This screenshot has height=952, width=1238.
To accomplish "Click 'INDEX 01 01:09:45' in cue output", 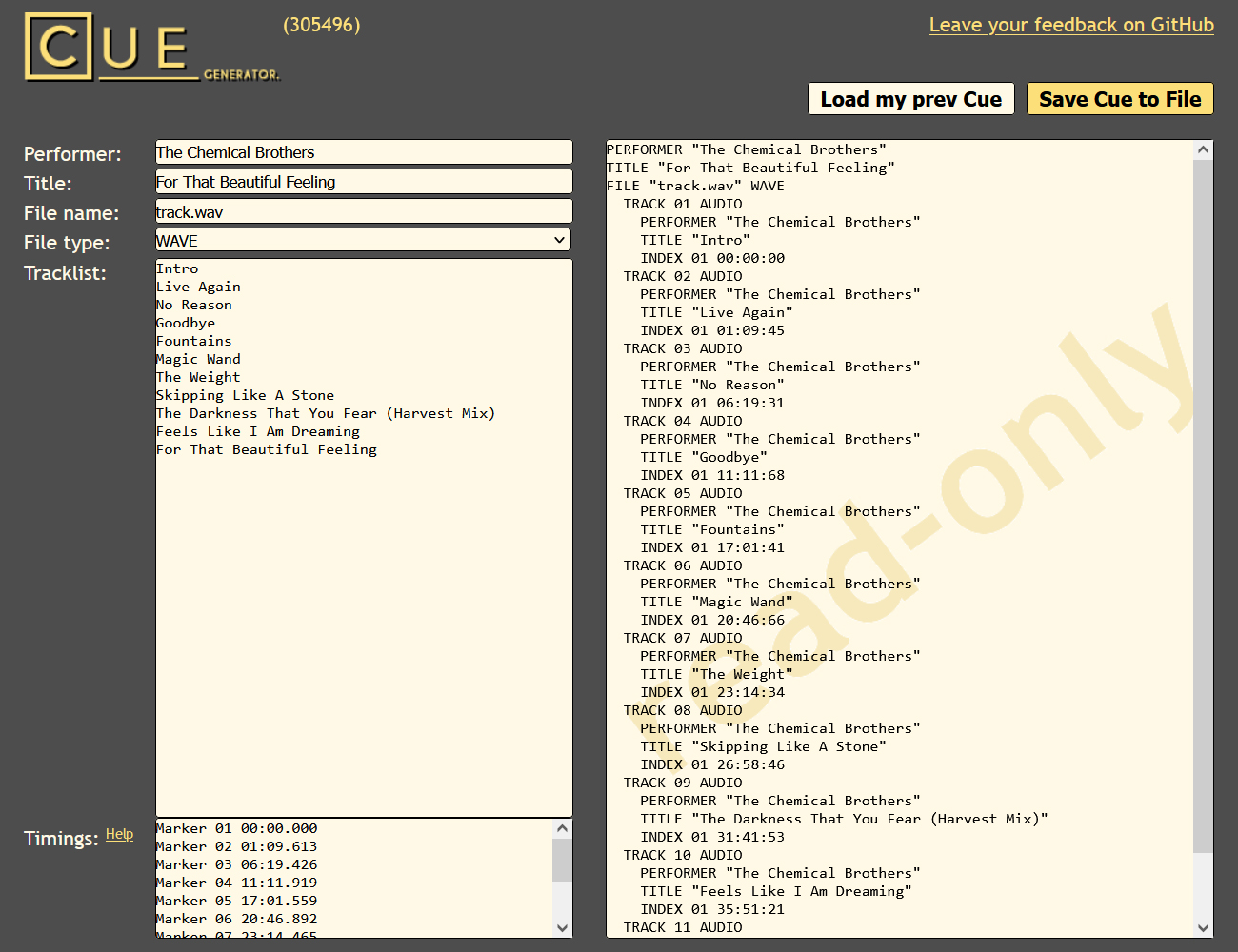I will pyautogui.click(x=712, y=330).
